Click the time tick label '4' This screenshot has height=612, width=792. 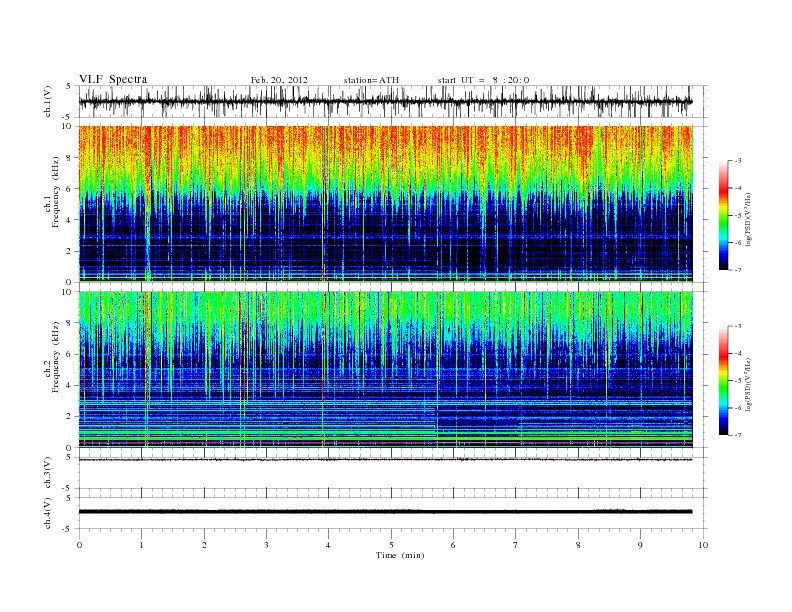click(329, 545)
